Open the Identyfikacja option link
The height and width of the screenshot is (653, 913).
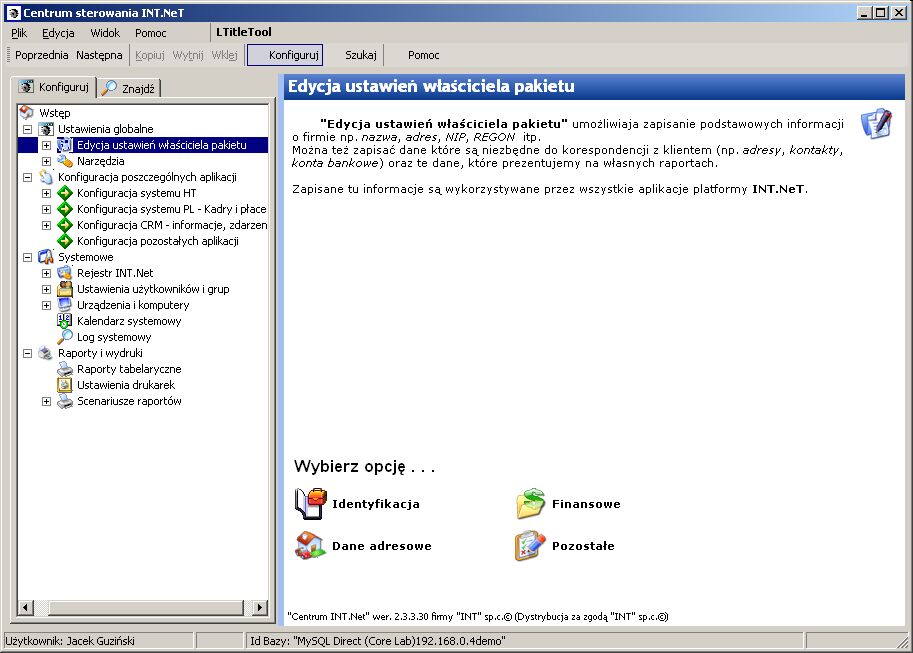(x=376, y=504)
